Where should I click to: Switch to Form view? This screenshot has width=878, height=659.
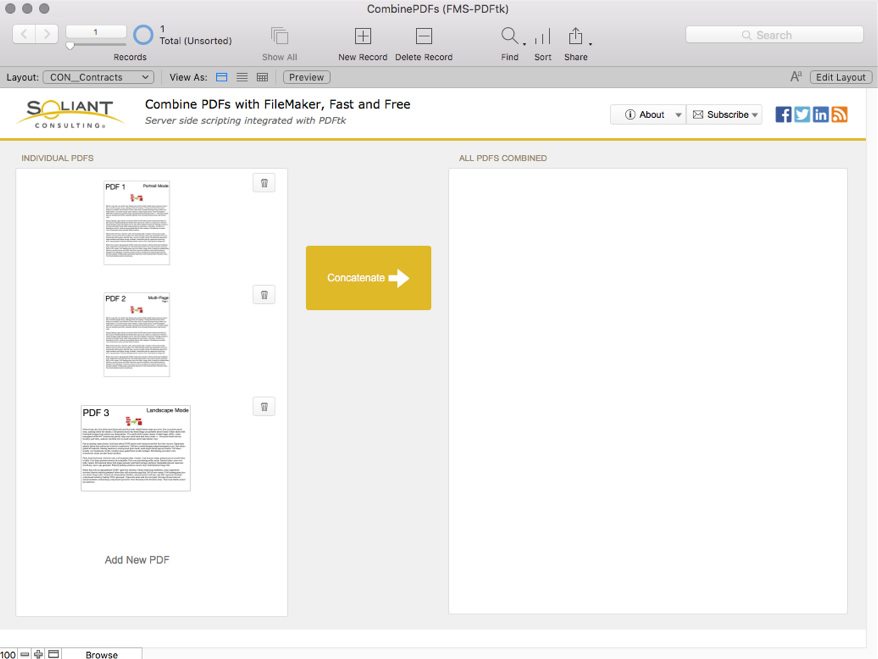tap(222, 77)
